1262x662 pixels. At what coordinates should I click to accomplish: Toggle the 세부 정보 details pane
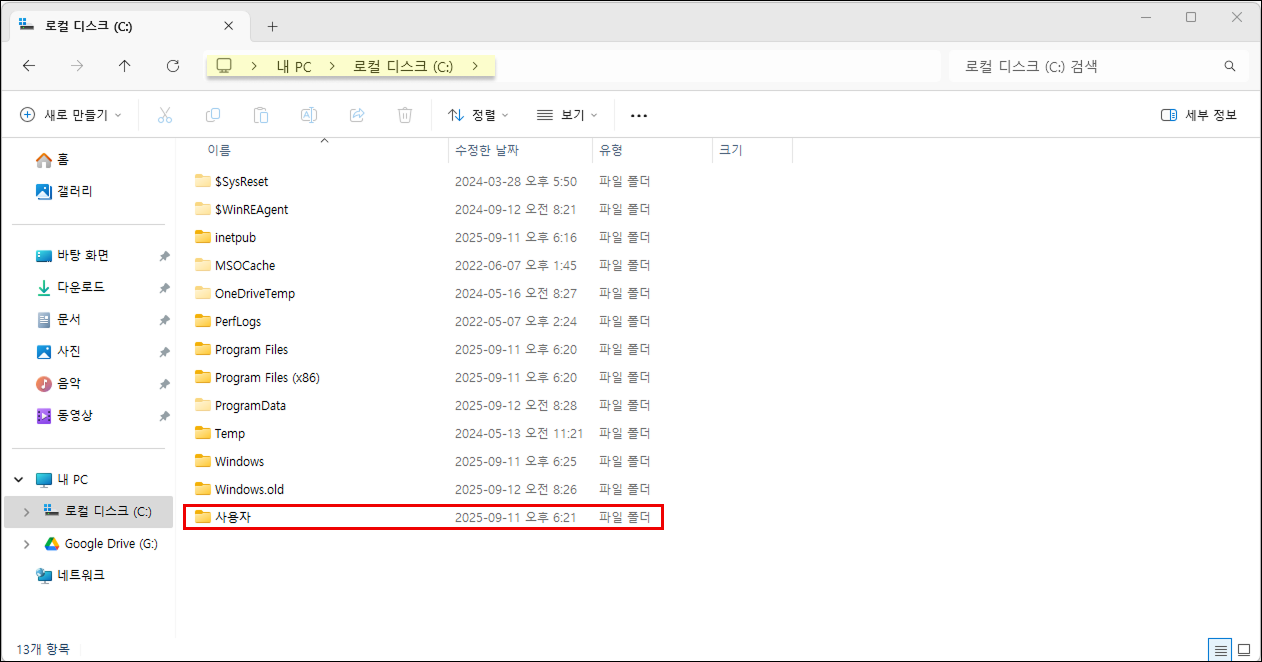[1199, 115]
